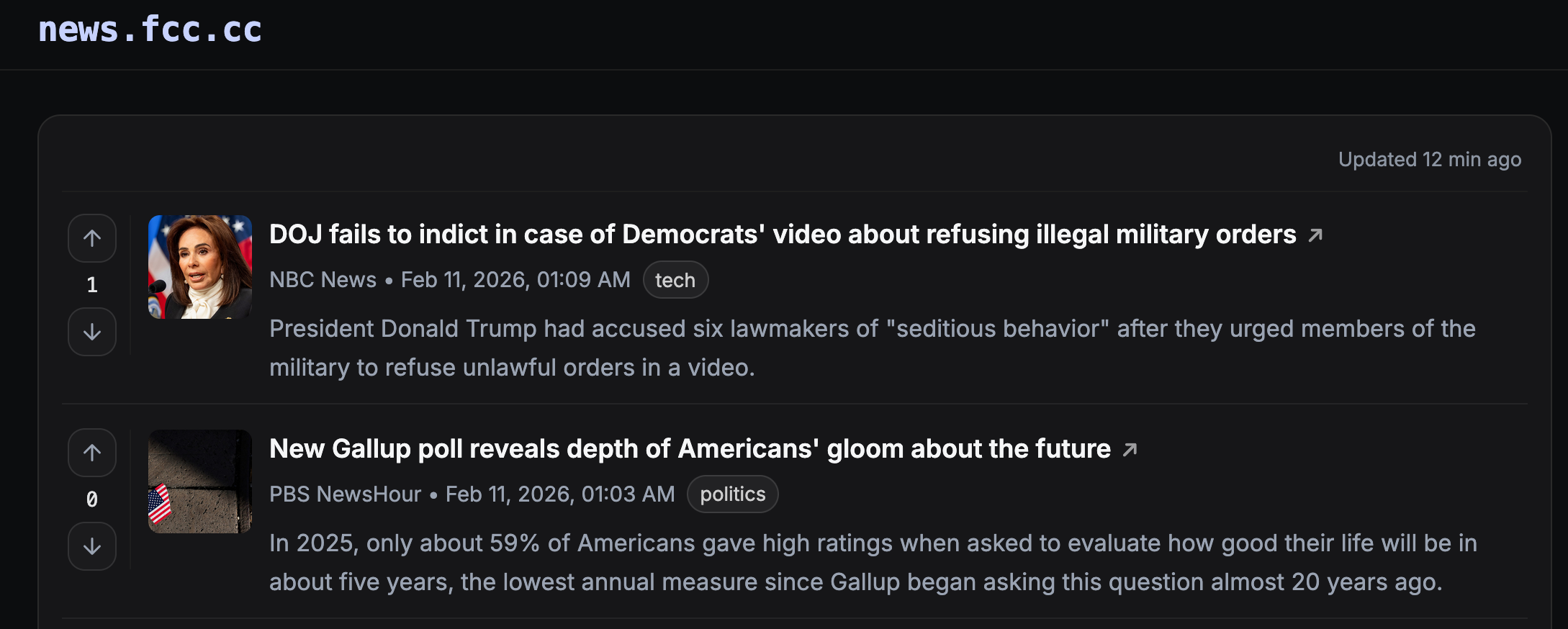
Task: Select the politics tag badge
Action: pos(732,494)
